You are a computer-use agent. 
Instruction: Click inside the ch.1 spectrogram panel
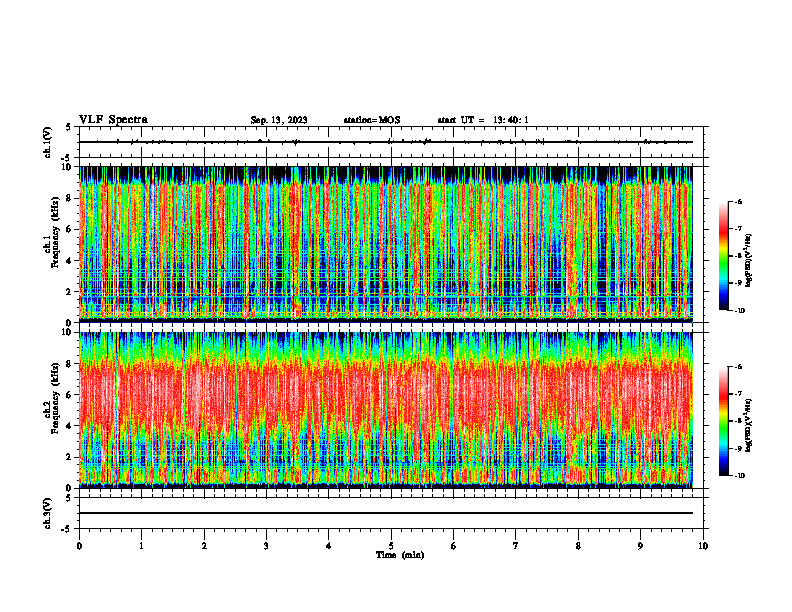click(386, 244)
